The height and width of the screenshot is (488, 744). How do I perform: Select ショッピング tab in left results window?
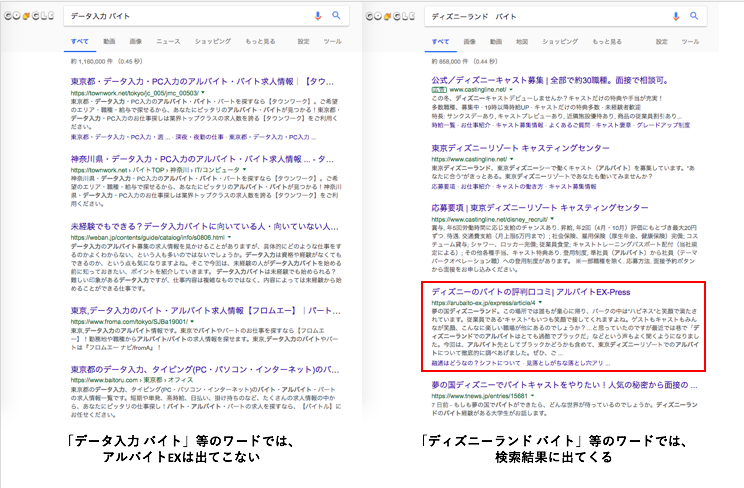[213, 41]
